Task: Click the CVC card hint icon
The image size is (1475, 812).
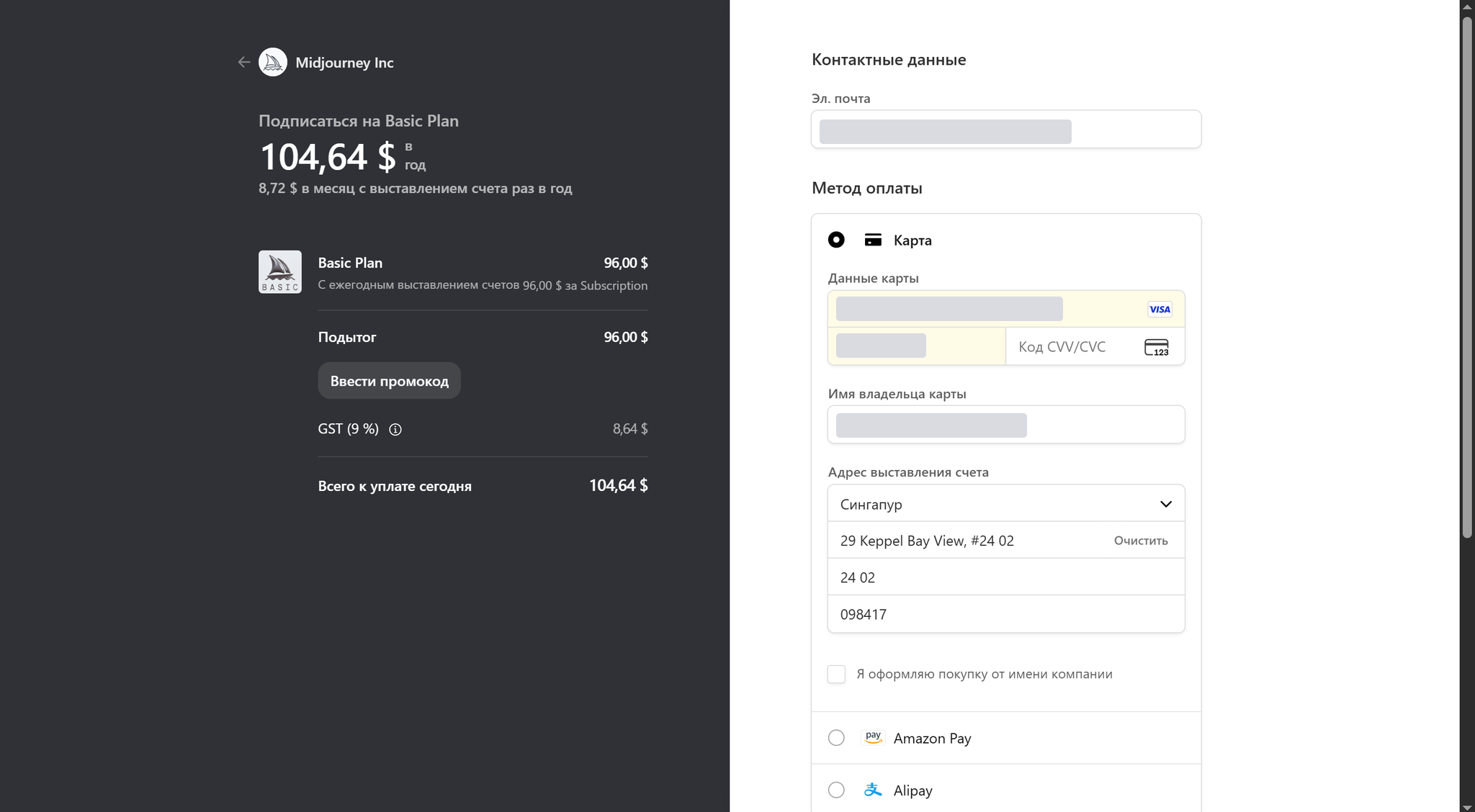Action: click(1157, 347)
